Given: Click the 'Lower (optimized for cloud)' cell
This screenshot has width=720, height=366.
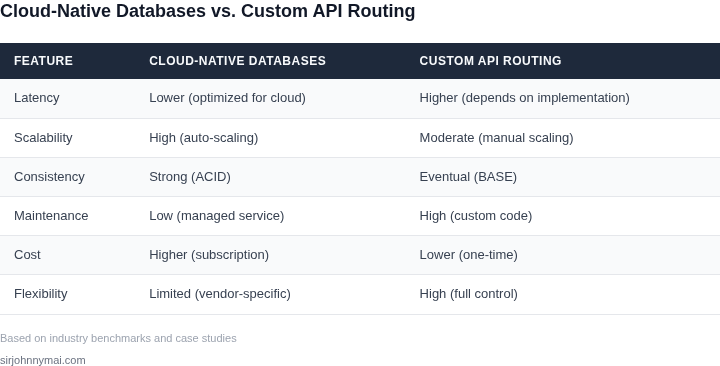Looking at the screenshot, I should pos(227,98).
